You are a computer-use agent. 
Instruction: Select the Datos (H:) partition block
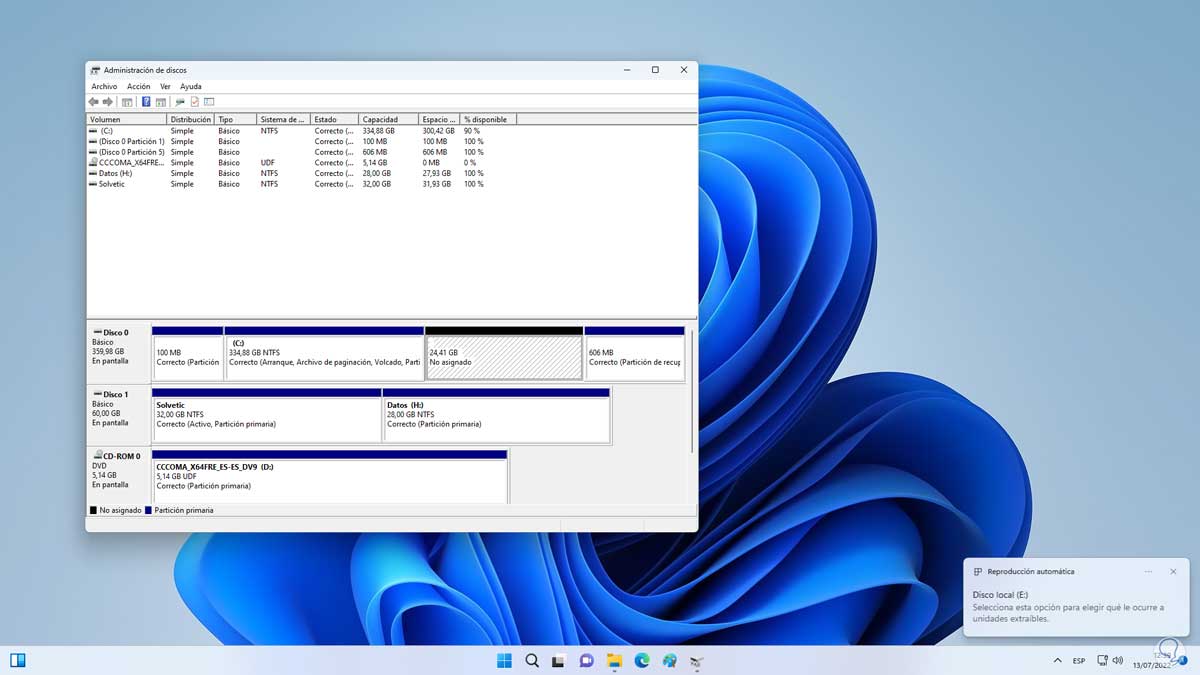[x=496, y=419]
